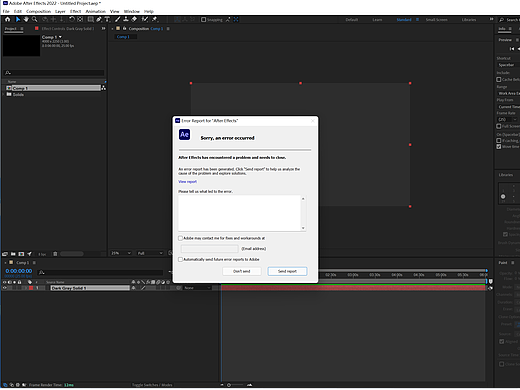Expand hidden panel tabs with double arrow
The width and height of the screenshot is (520, 390).
pos(103,29)
